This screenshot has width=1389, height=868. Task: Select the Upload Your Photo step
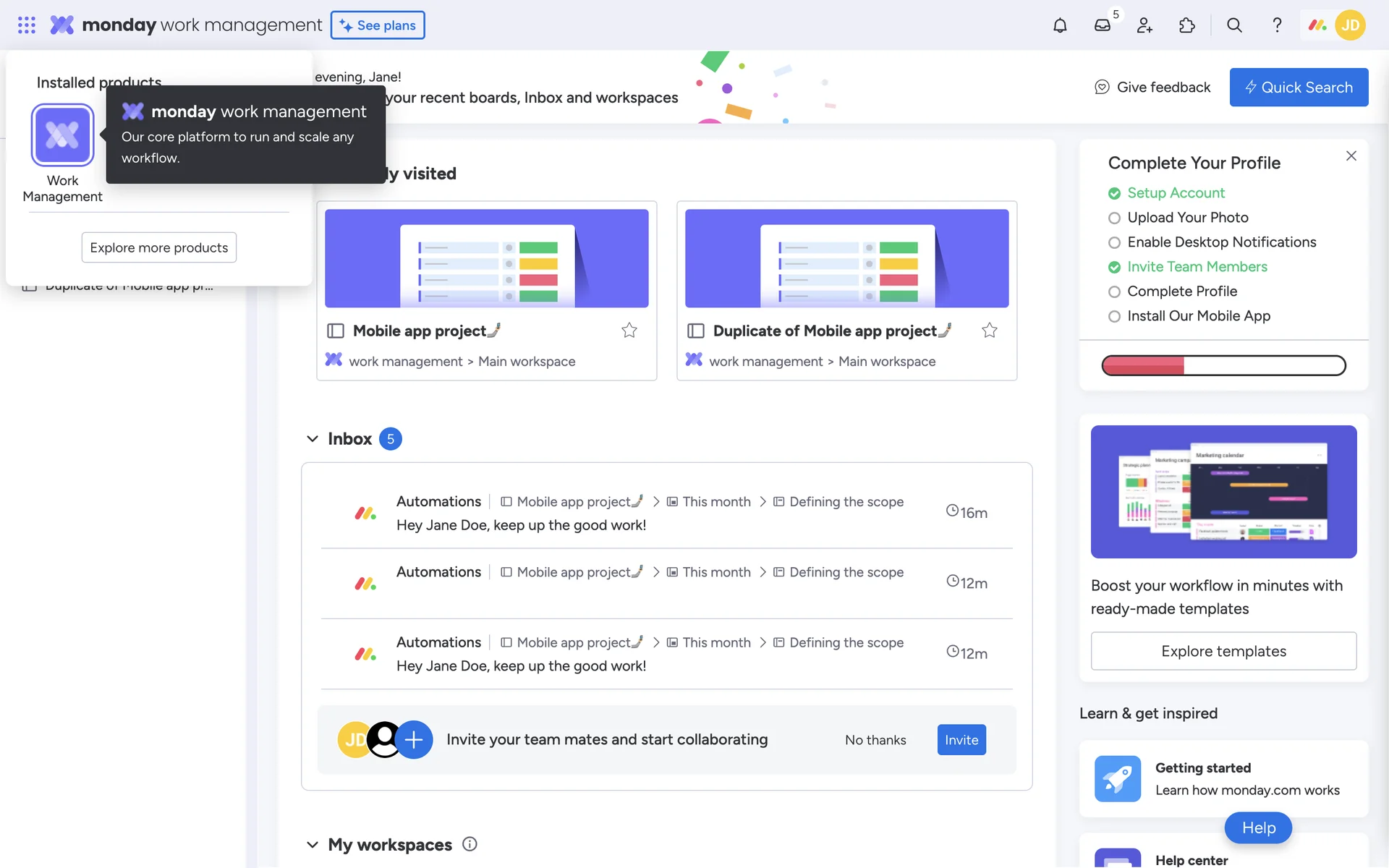tap(1187, 218)
